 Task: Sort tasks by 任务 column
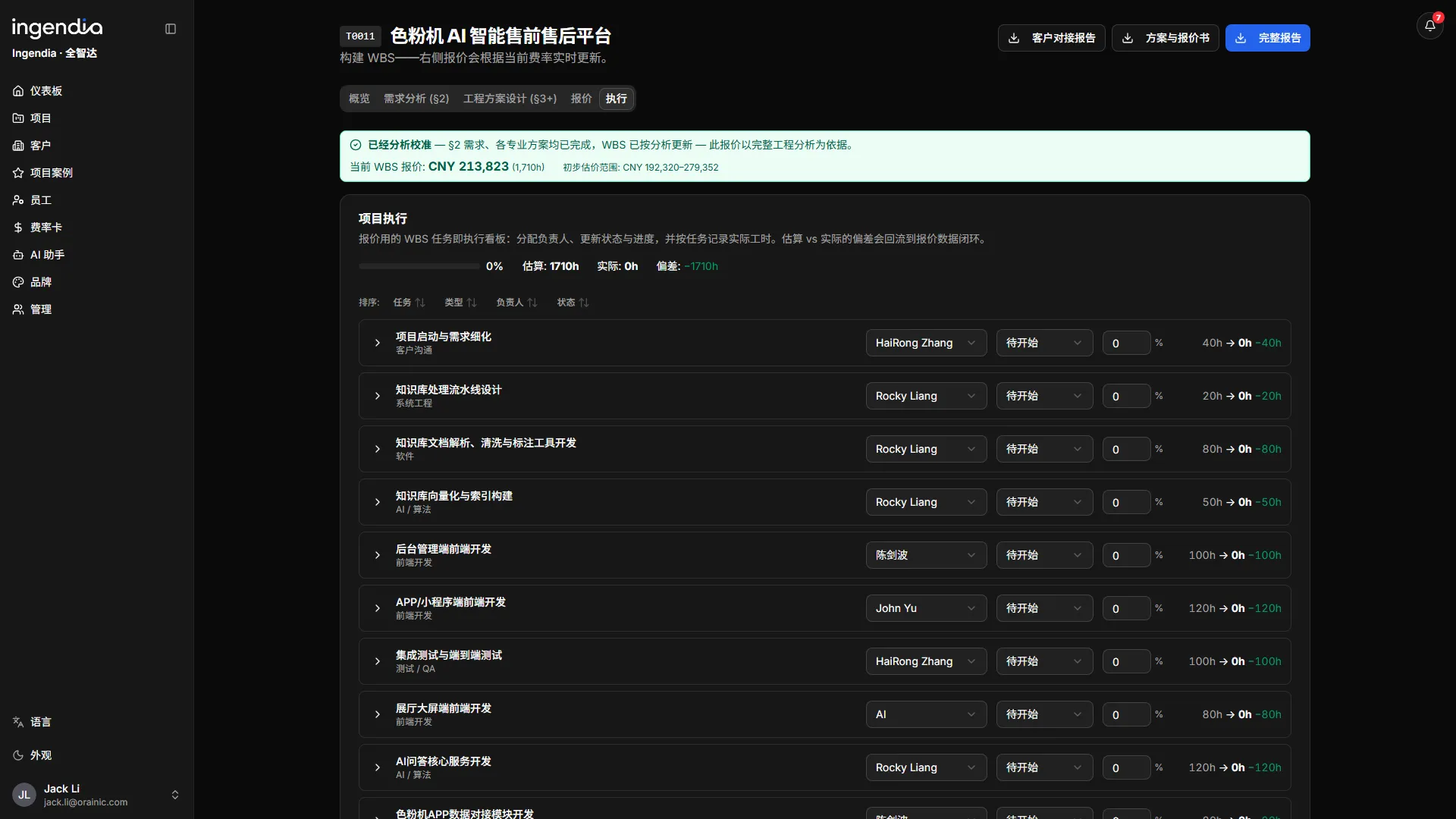(x=409, y=303)
